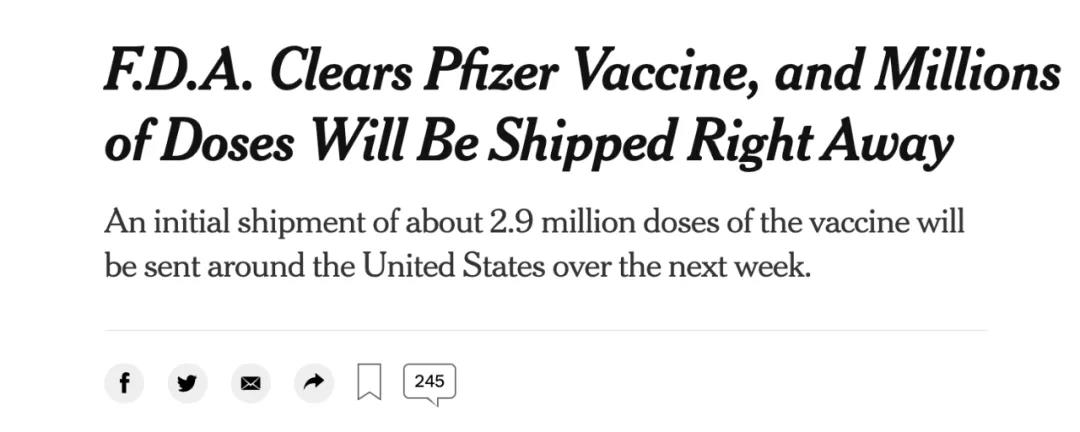1080x432 pixels.
Task: Share the article on Facebook
Action: (x=124, y=382)
